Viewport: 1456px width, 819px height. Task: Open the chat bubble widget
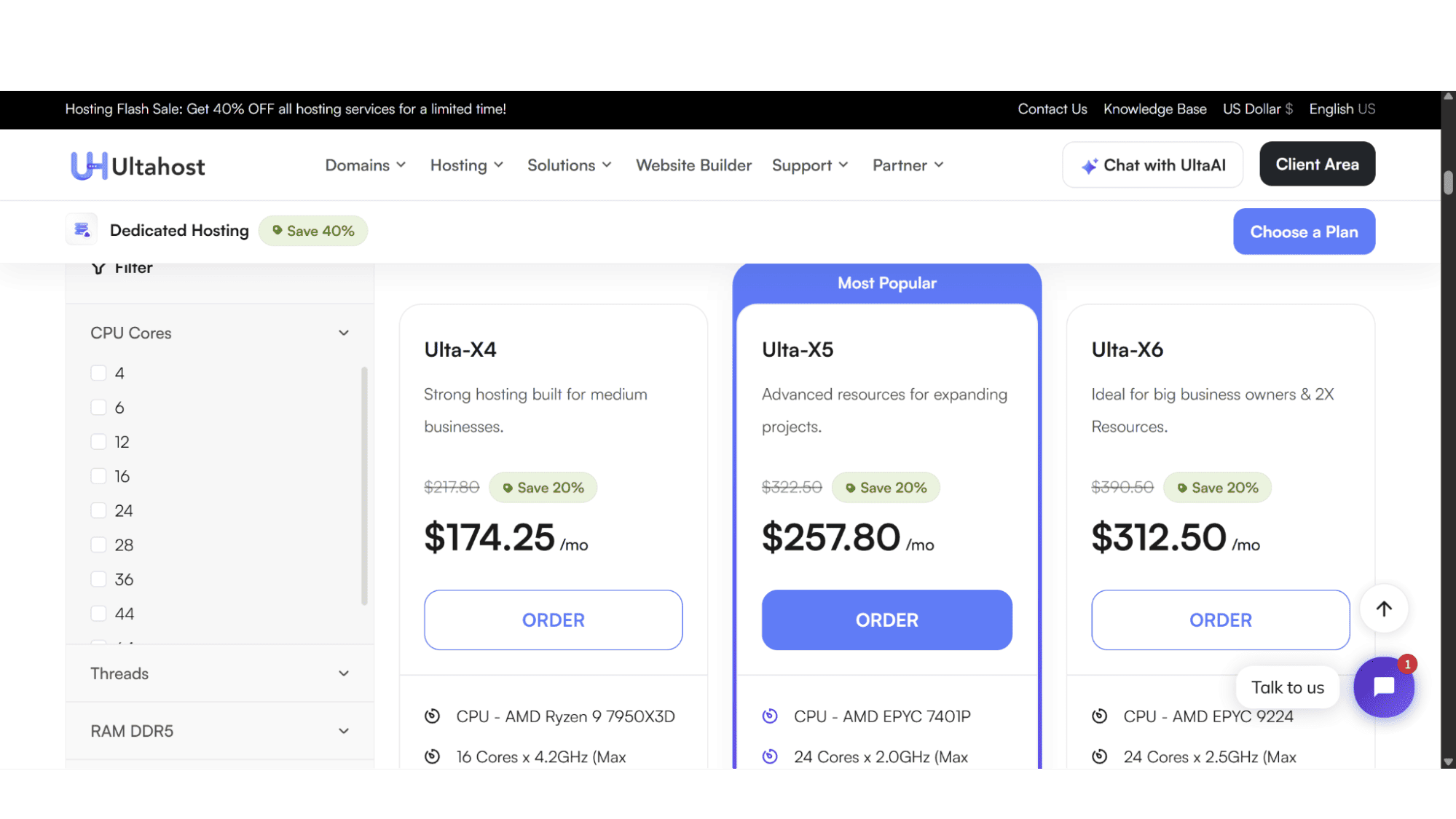(1384, 687)
